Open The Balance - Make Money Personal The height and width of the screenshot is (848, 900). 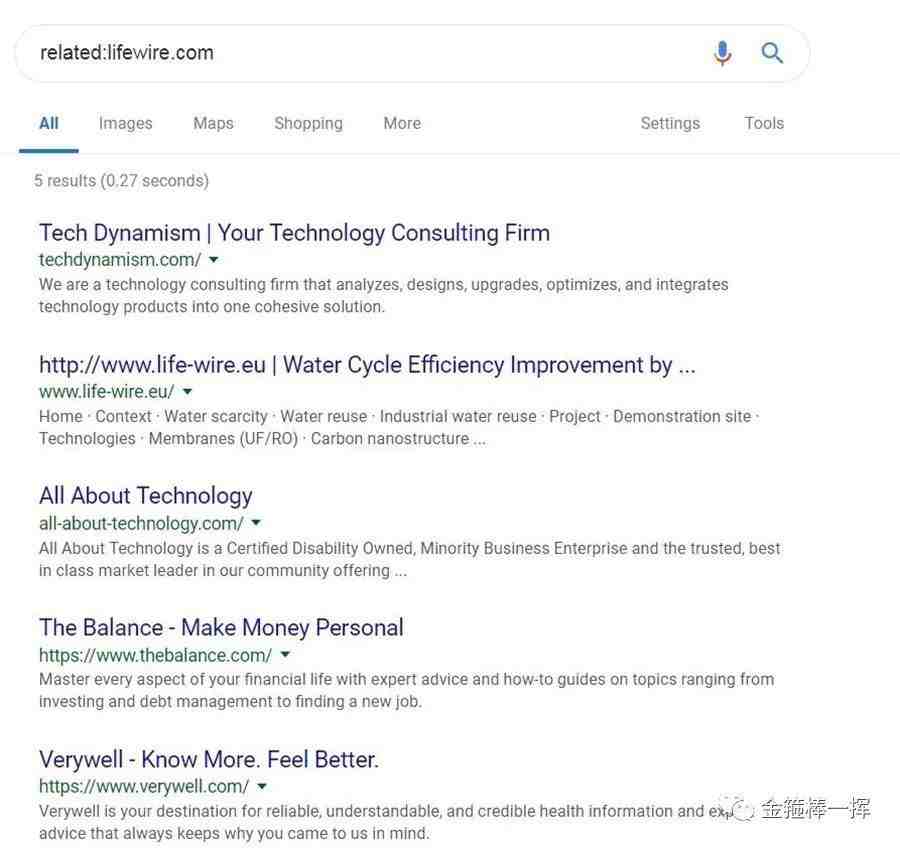pyautogui.click(x=222, y=628)
